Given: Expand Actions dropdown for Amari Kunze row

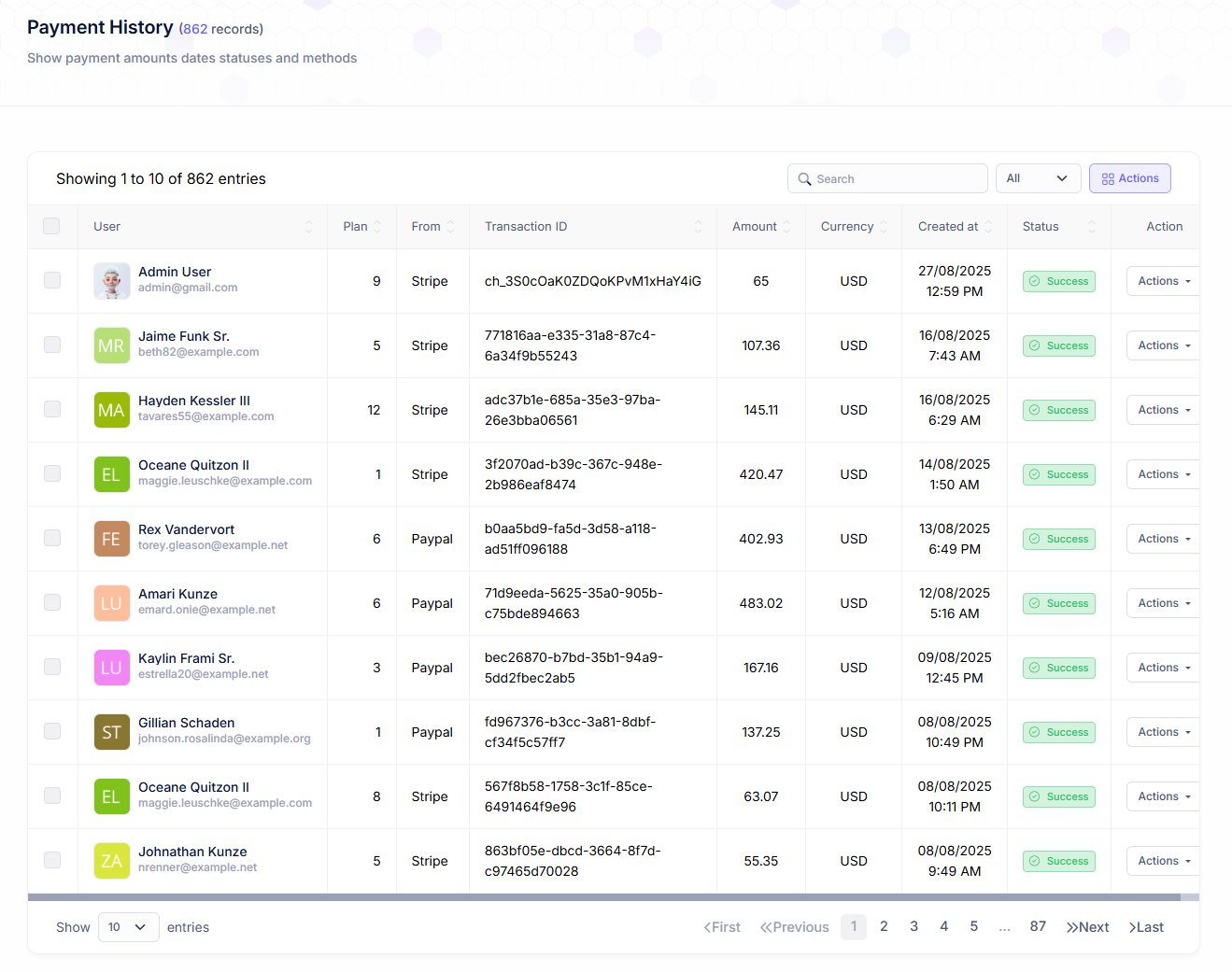Looking at the screenshot, I should (1163, 603).
